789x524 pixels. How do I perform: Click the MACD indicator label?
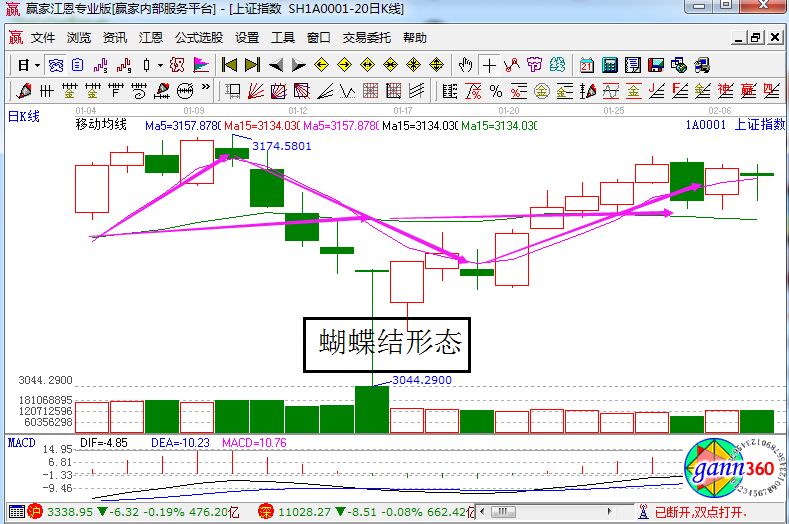[x=21, y=441]
